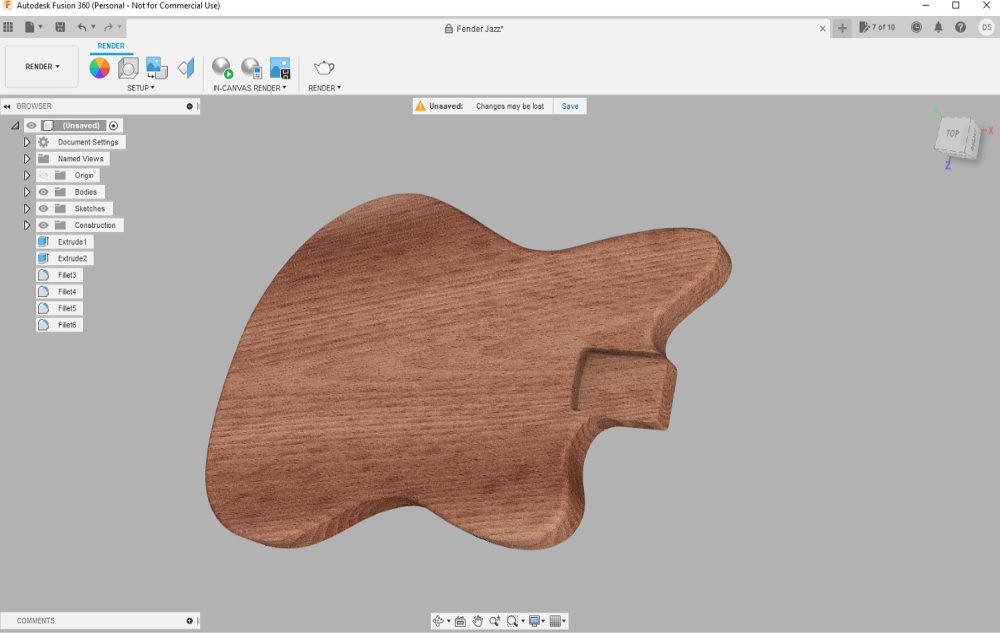Open notifications bell
Viewport: 1000px width, 633px height.
coord(938,27)
